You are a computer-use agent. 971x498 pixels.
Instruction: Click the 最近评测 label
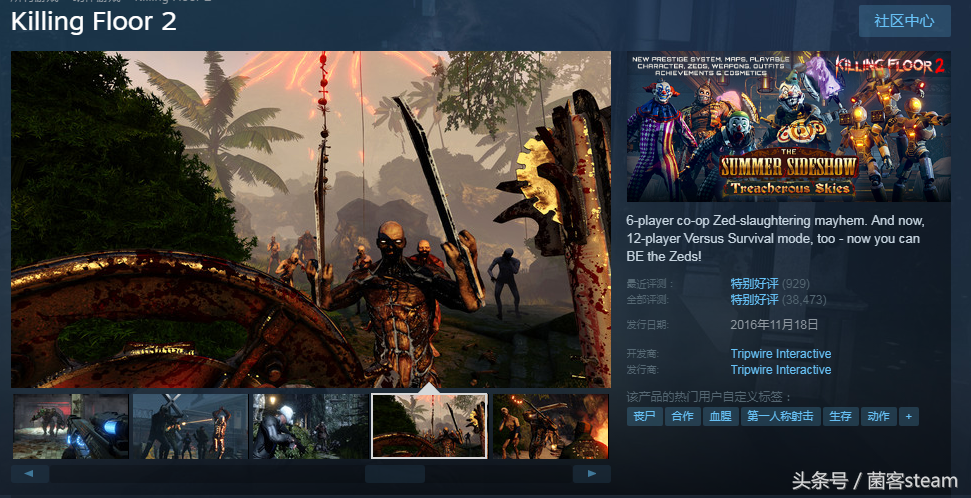(x=650, y=284)
